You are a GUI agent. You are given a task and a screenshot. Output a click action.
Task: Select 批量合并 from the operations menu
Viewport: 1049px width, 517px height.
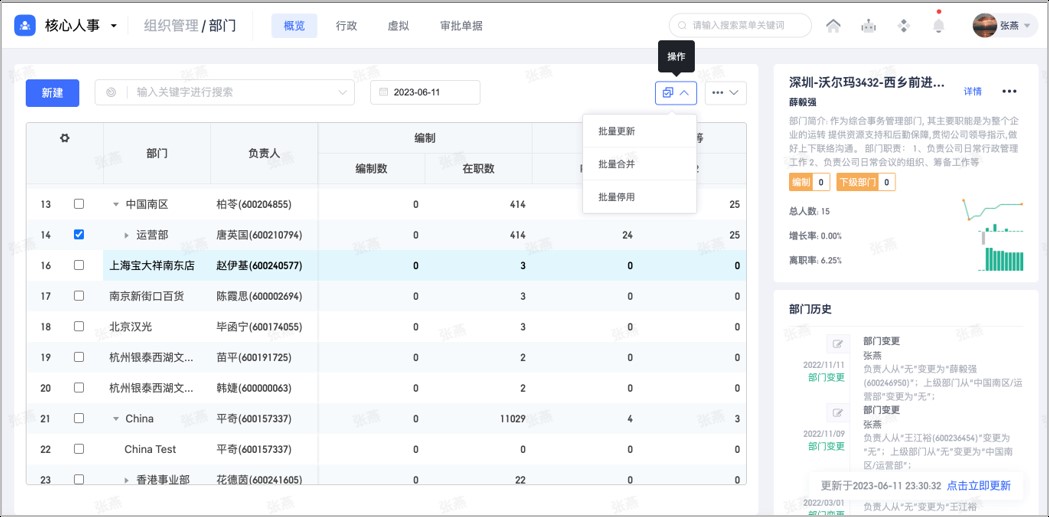point(617,164)
